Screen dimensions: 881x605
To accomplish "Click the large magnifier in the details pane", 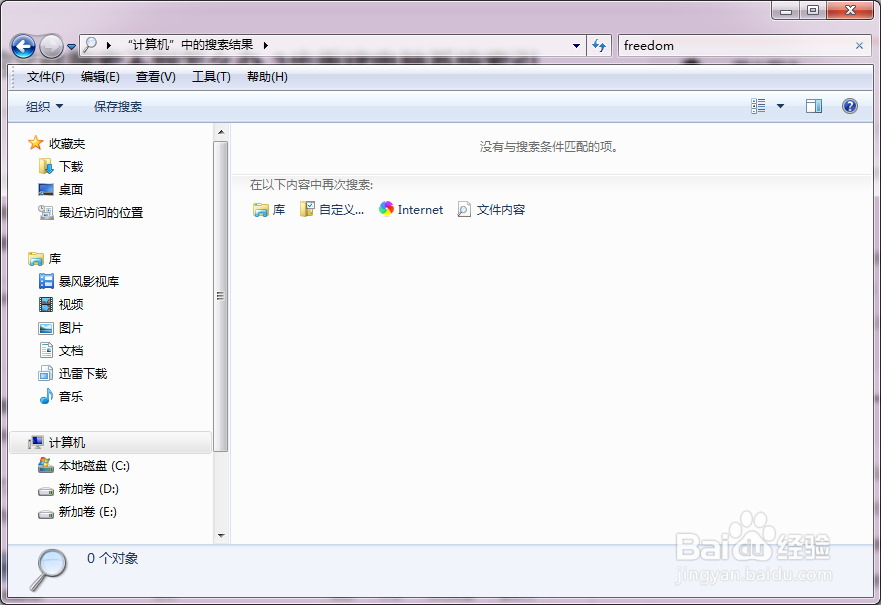I will (48, 569).
